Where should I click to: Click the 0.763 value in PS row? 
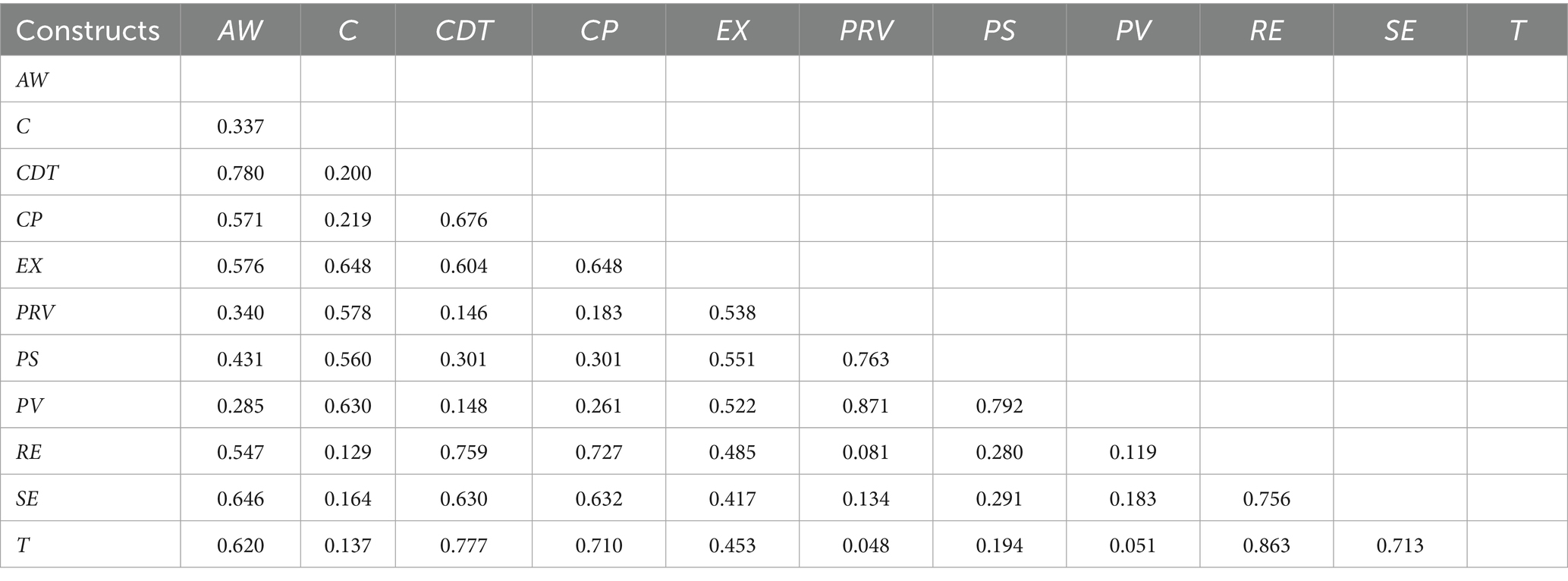[866, 359]
